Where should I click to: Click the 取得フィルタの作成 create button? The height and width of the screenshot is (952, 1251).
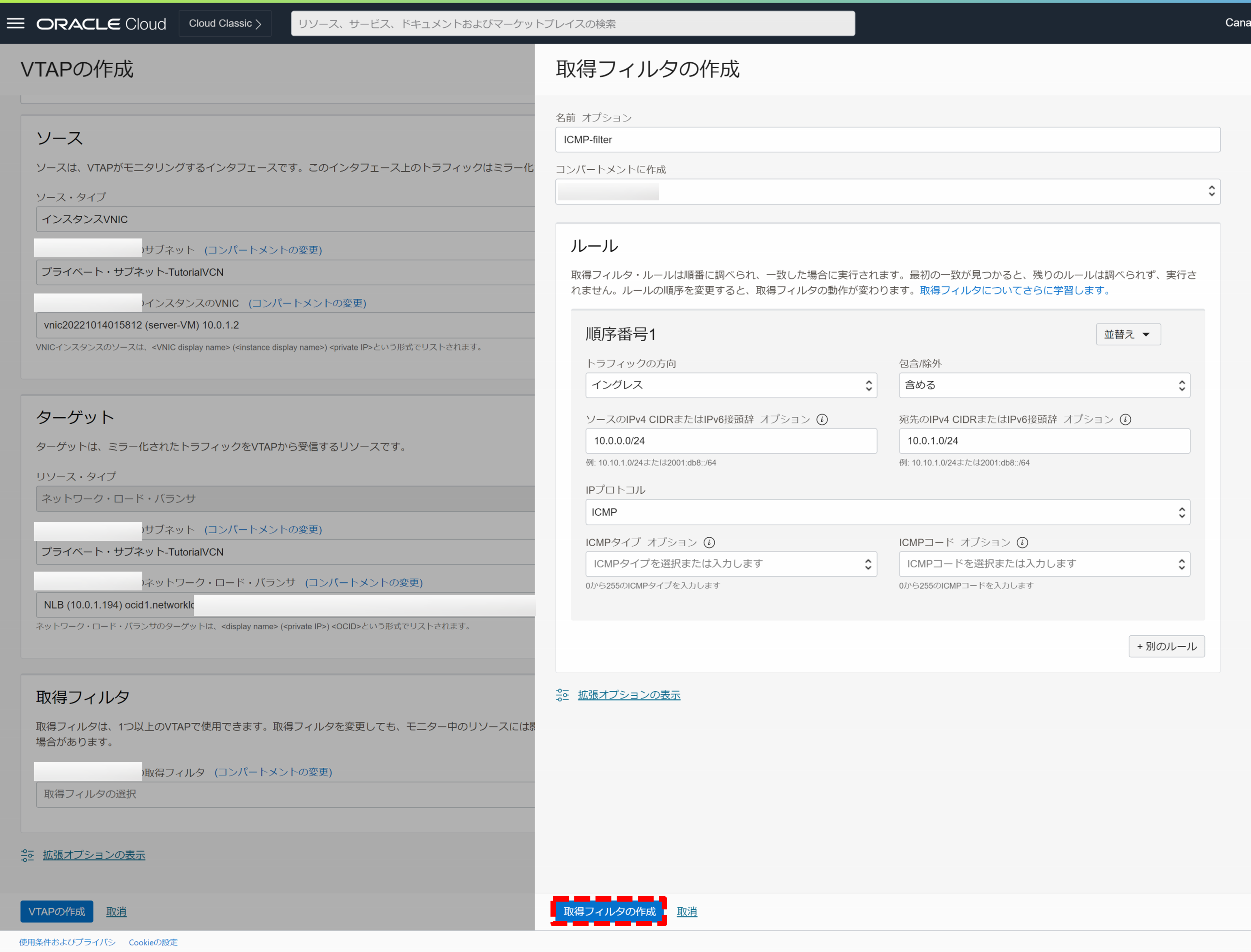(609, 911)
